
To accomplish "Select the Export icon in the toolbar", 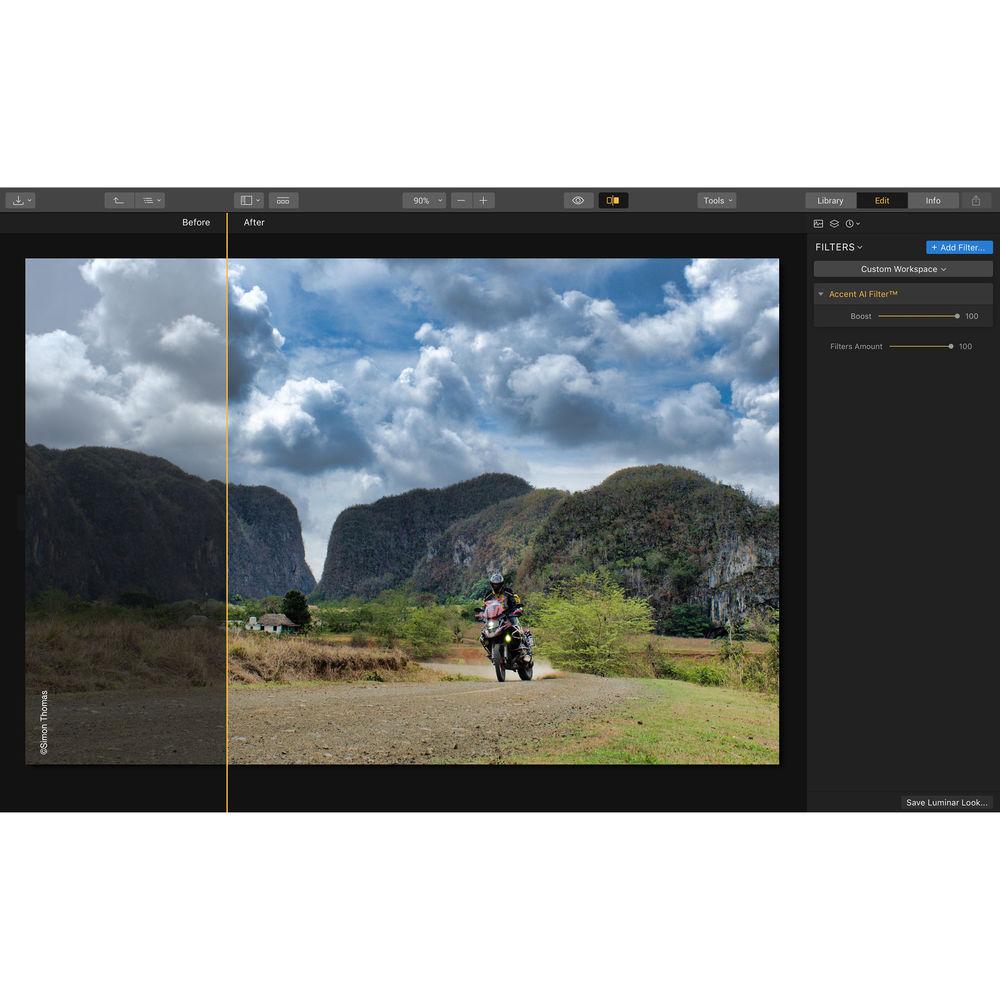I will coord(20,200).
